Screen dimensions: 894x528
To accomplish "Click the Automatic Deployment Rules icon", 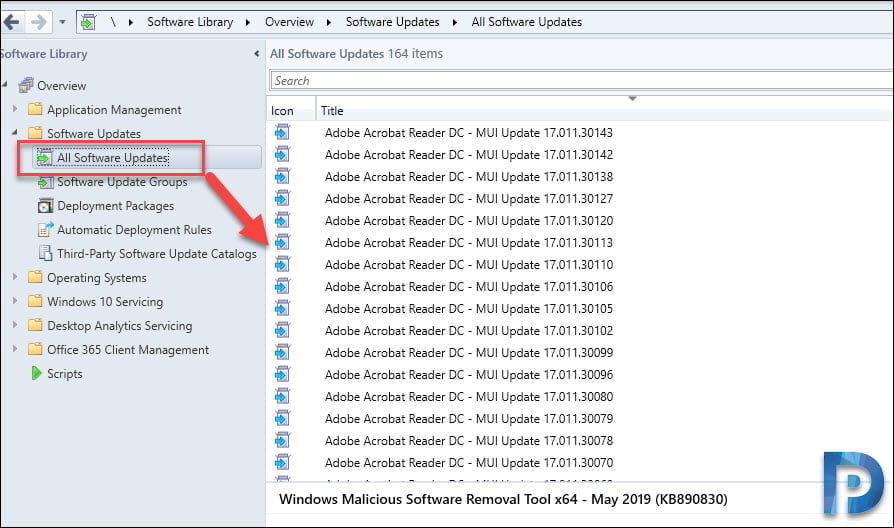I will pyautogui.click(x=45, y=229).
